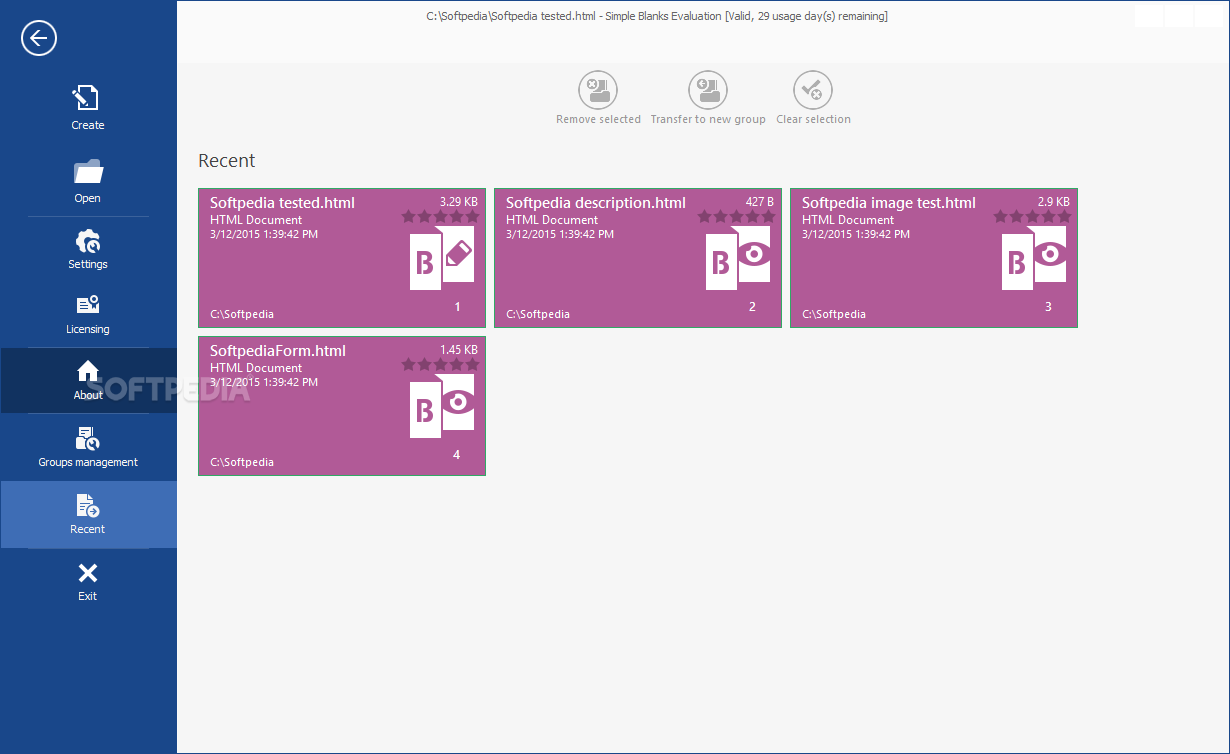Select Open in the sidebar

pyautogui.click(x=88, y=181)
